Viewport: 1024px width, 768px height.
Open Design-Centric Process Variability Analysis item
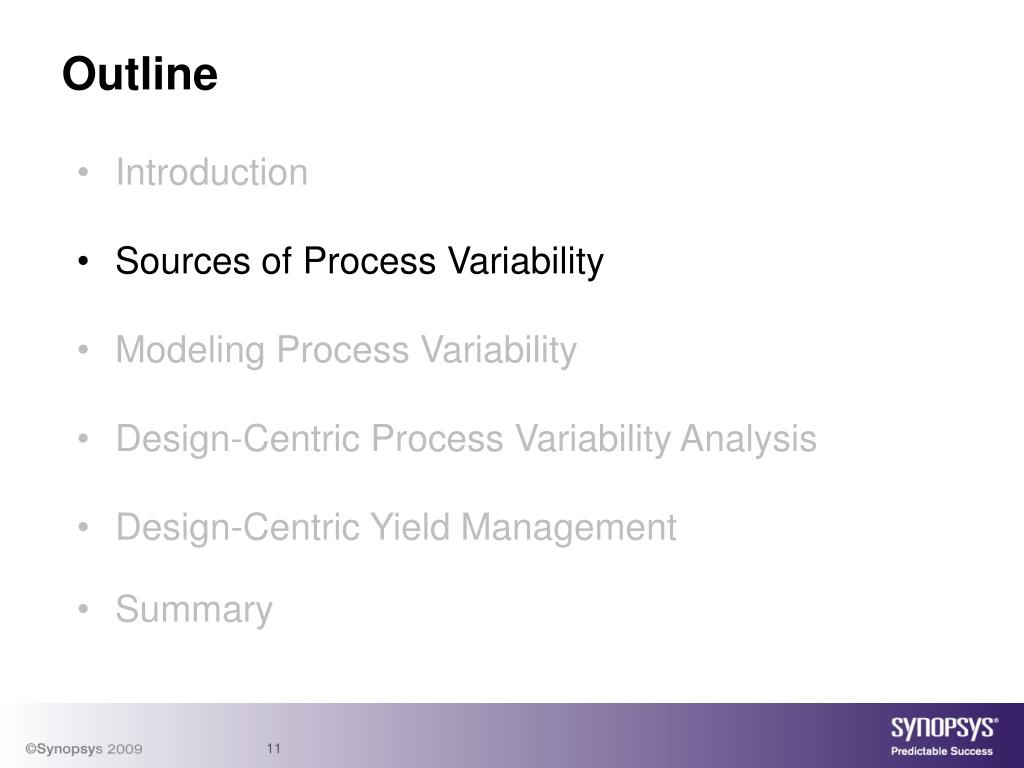point(466,438)
